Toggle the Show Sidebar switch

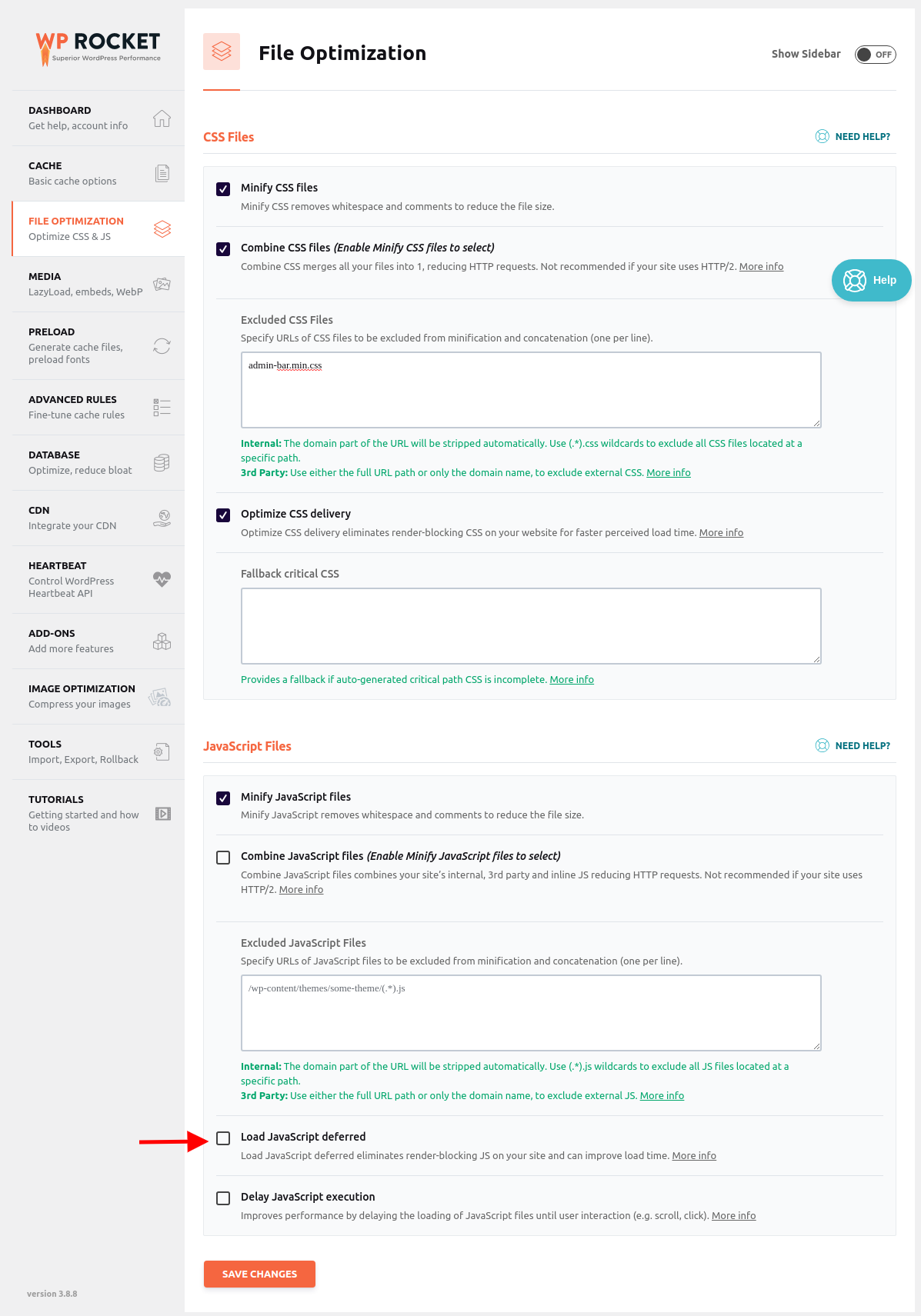pos(875,54)
